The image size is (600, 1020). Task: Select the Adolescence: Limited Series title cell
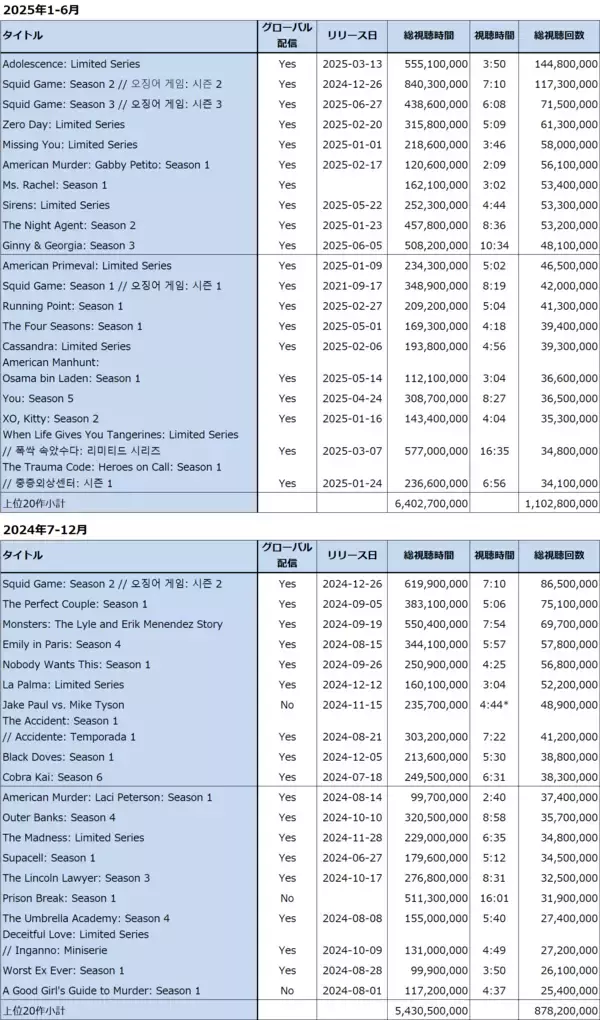tap(71, 64)
